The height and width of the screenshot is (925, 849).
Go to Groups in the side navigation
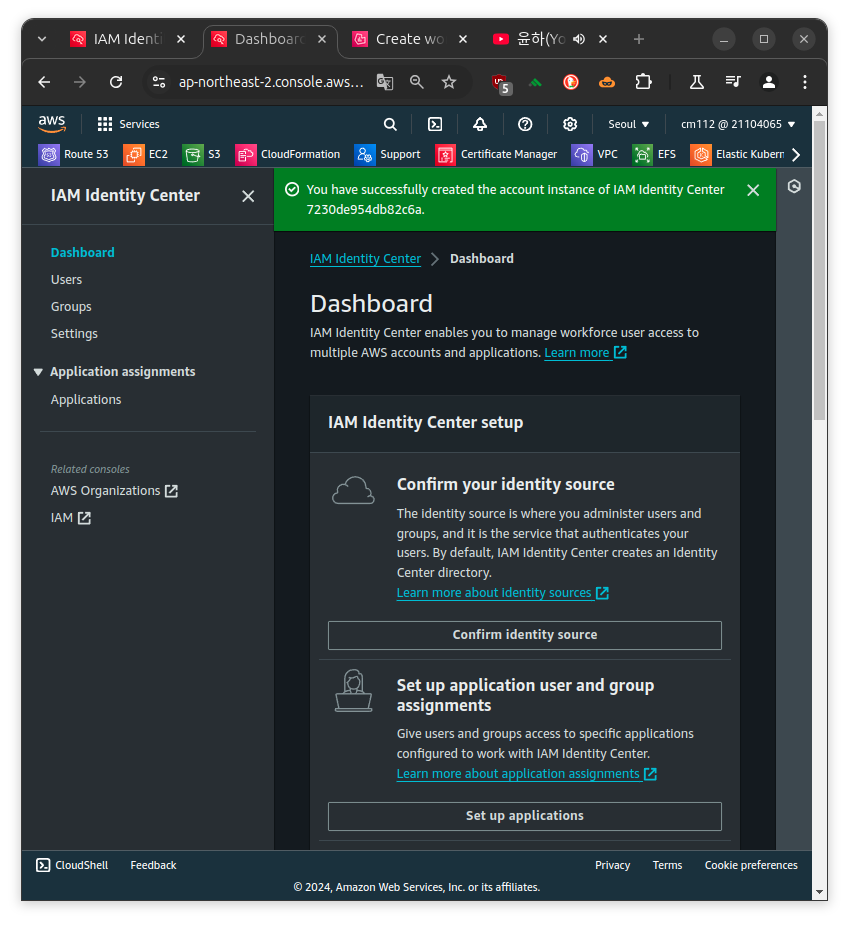71,307
